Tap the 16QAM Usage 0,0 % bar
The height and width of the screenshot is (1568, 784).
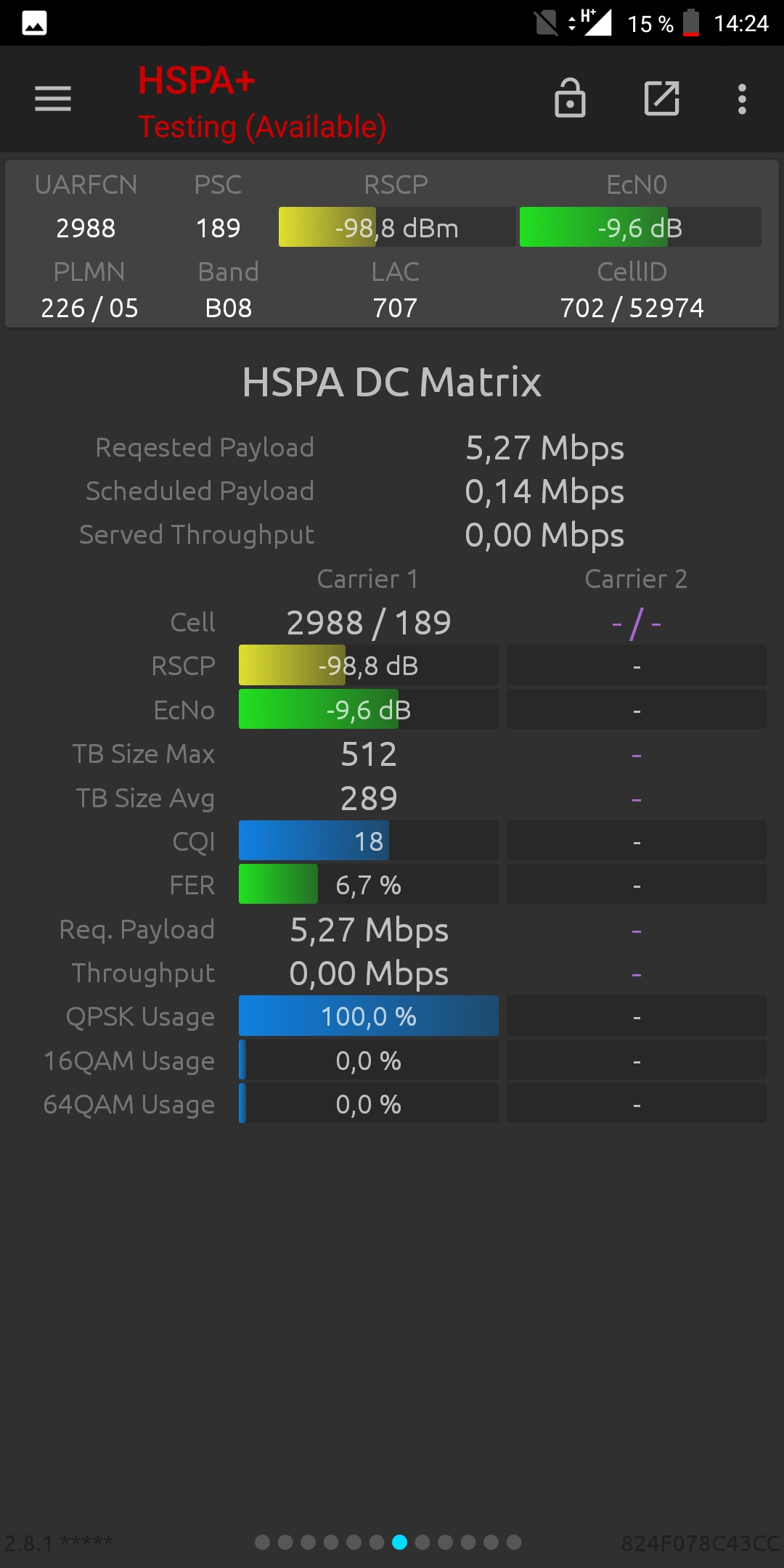click(369, 1060)
